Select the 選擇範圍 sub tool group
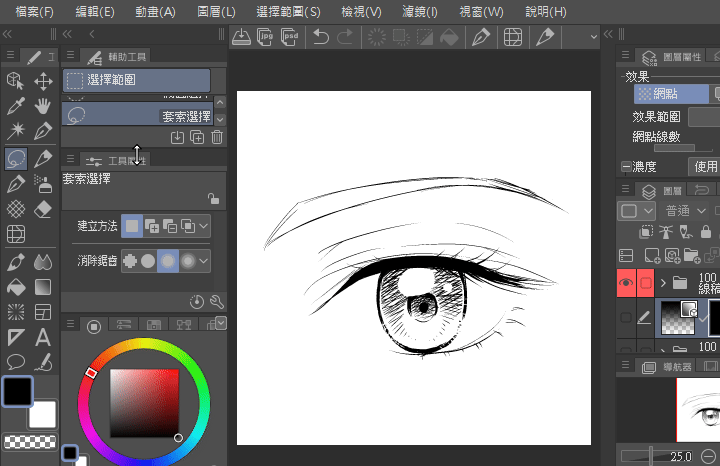Image resolution: width=720 pixels, height=466 pixels. 136,80
